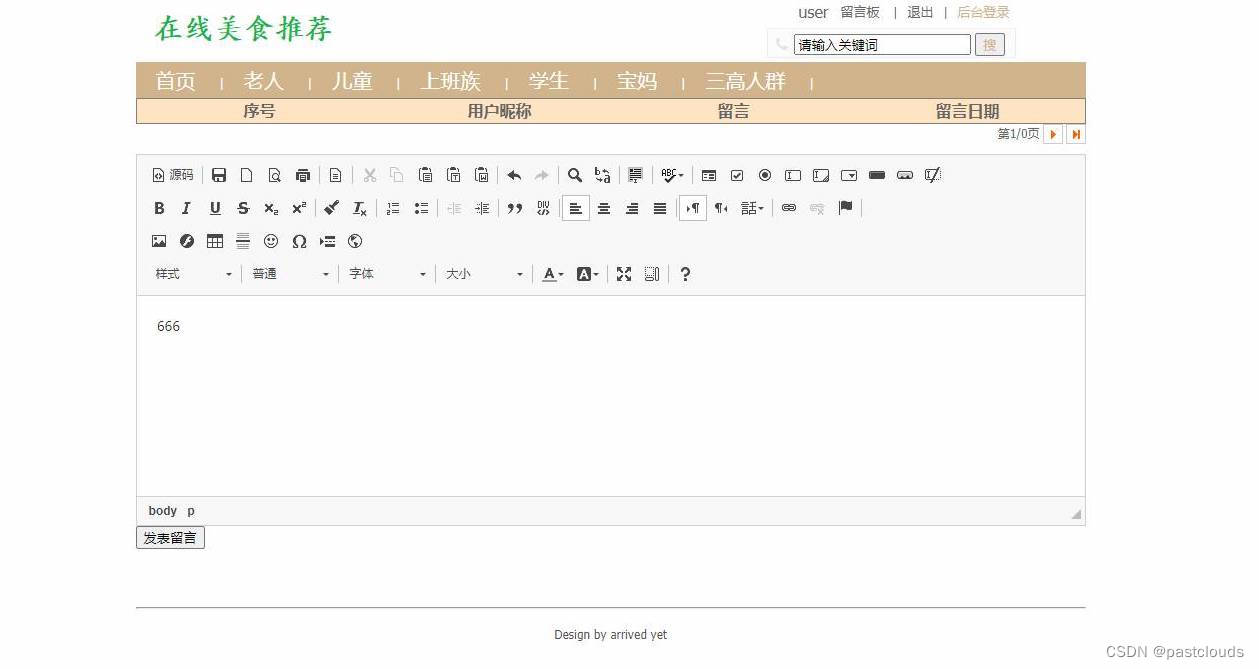
Task: Open the Preview icon
Action: (x=275, y=175)
